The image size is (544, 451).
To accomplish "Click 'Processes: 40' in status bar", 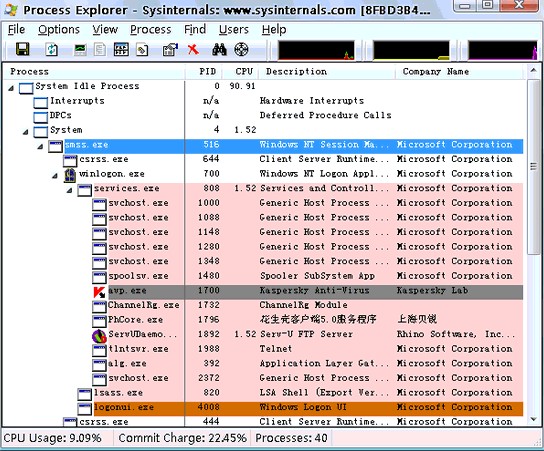I will (291, 439).
